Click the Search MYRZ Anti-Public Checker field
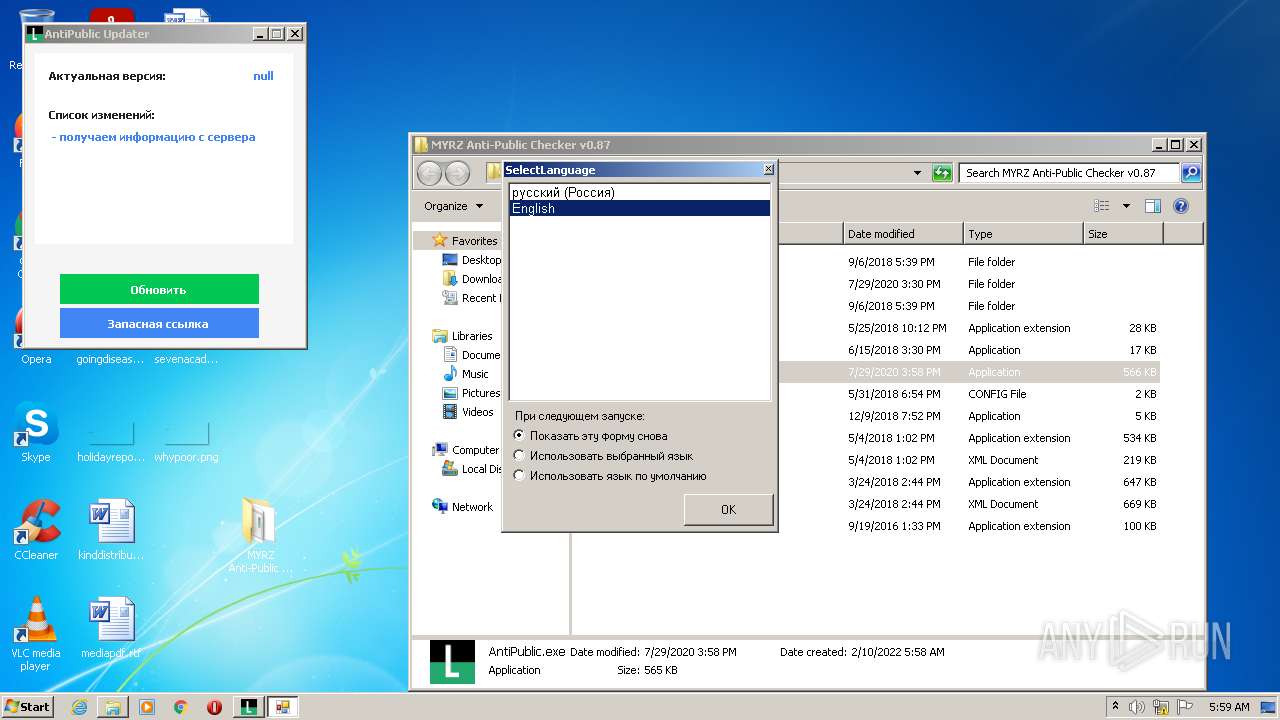 point(1069,173)
